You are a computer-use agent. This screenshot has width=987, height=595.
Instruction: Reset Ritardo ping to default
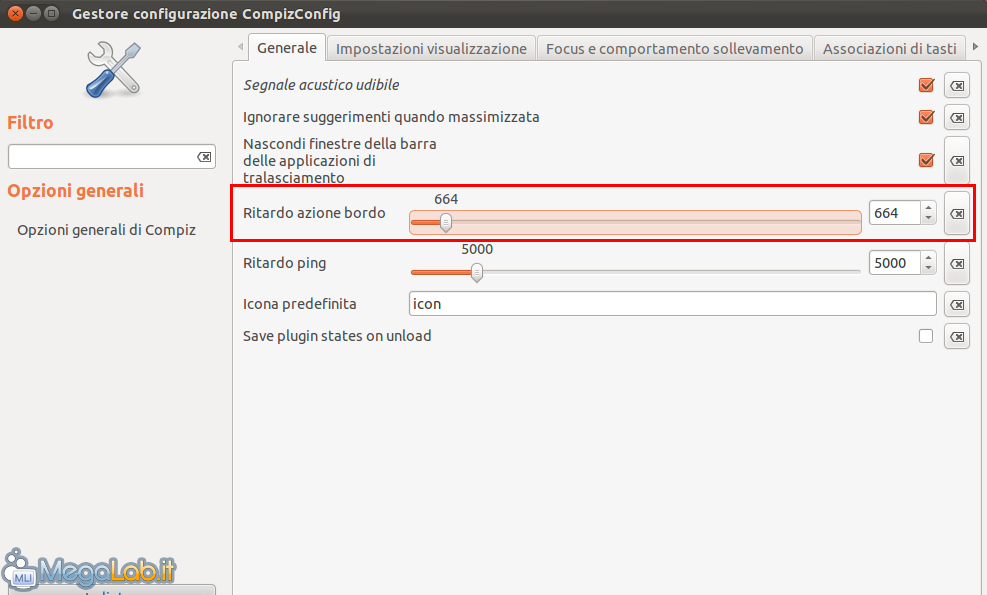[957, 264]
